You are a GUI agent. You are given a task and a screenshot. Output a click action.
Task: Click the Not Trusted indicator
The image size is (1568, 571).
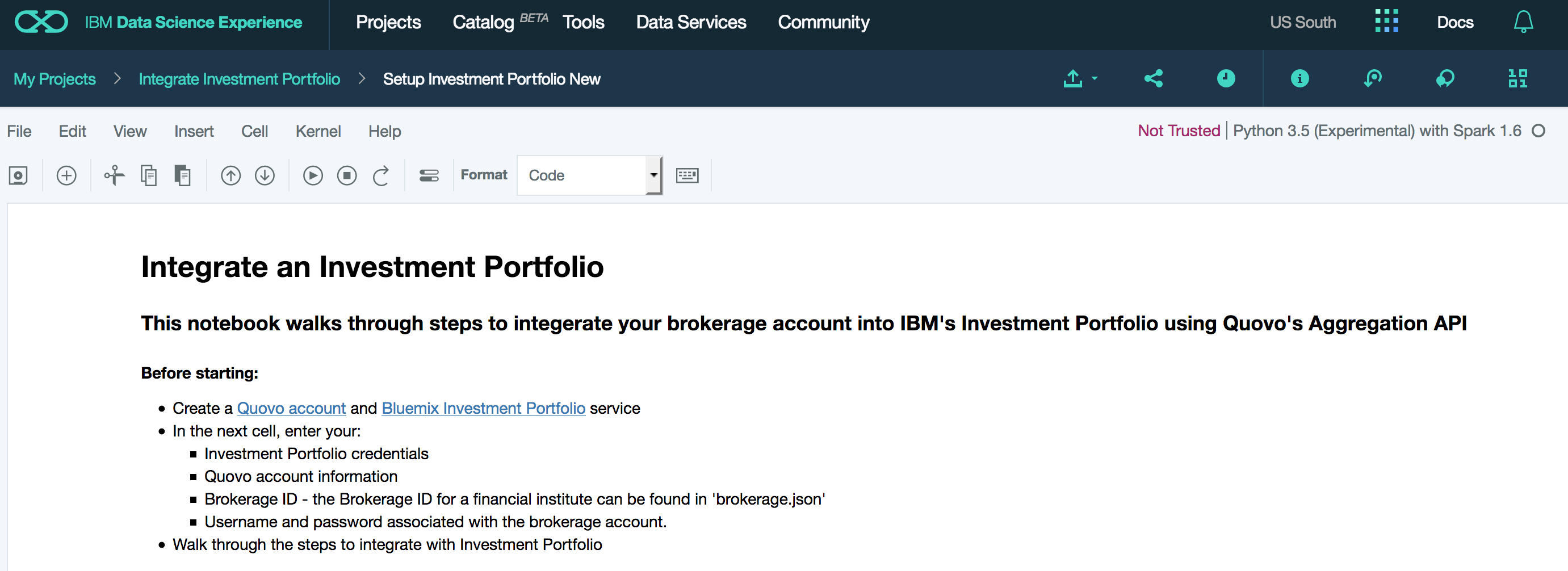click(1179, 131)
